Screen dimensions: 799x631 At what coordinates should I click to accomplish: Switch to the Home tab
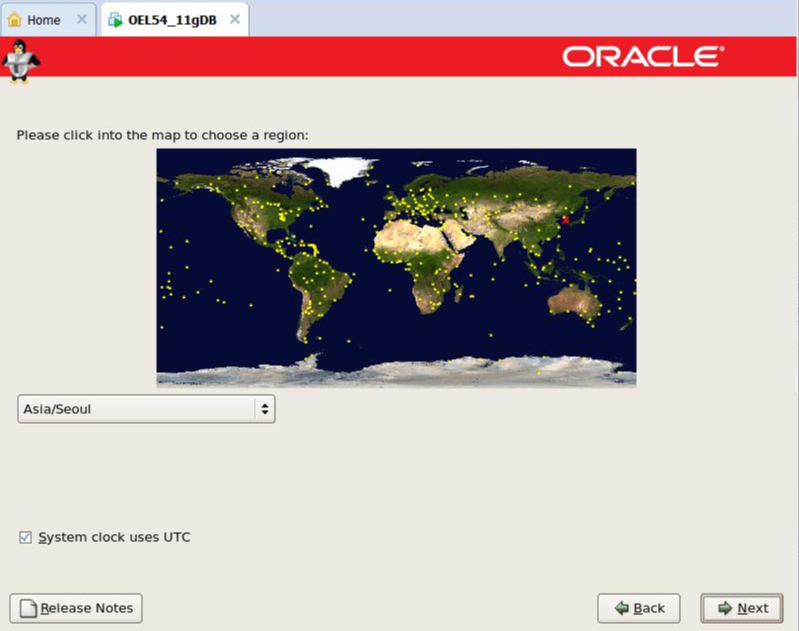pyautogui.click(x=48, y=20)
